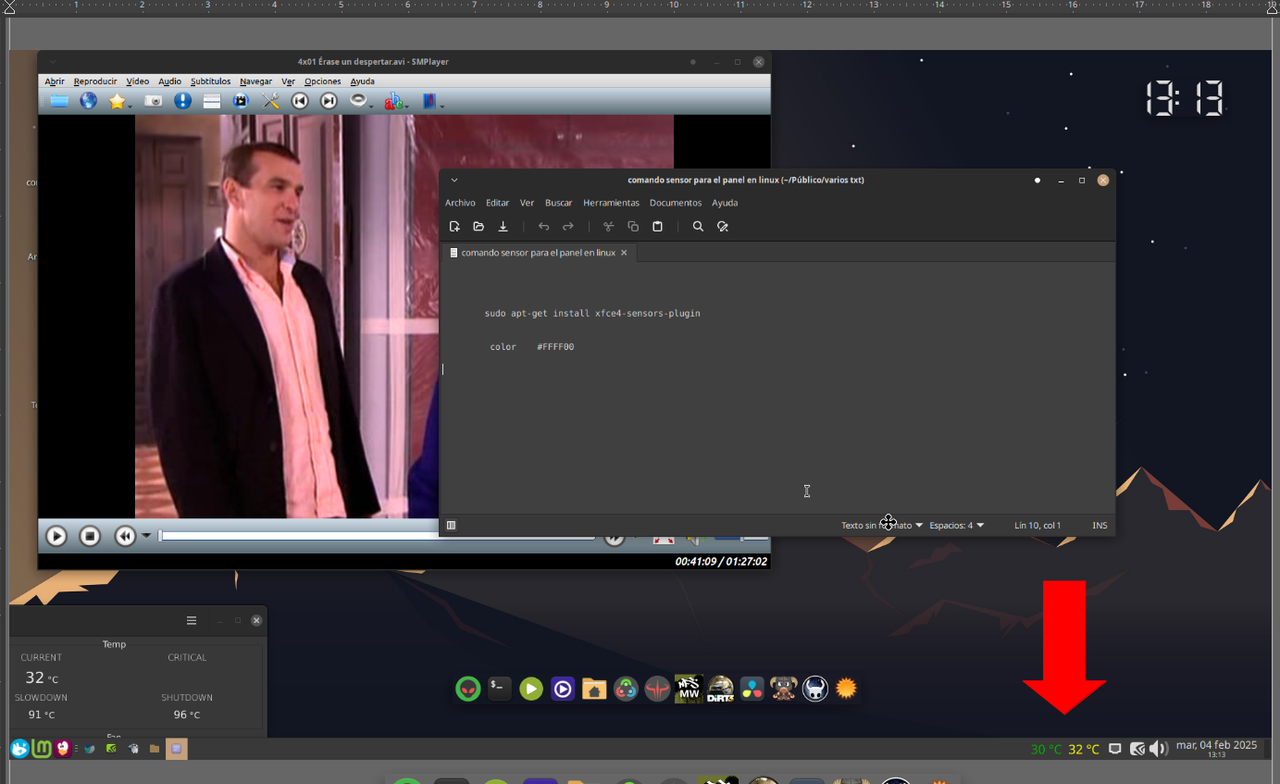
Task: Click the playlist icon in SMPlayer toolbar
Action: [211, 101]
